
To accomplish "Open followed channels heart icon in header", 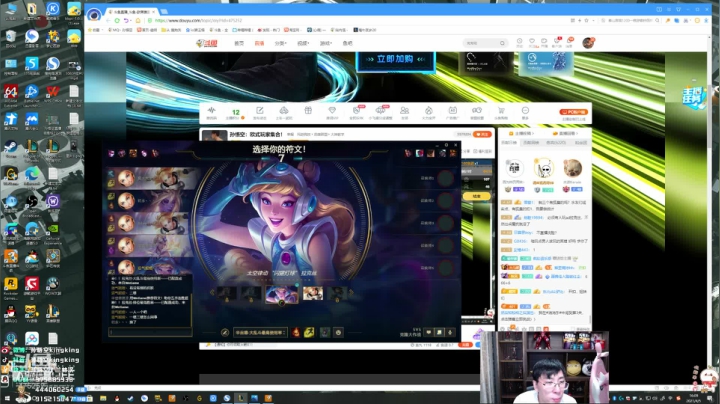I will (532, 42).
